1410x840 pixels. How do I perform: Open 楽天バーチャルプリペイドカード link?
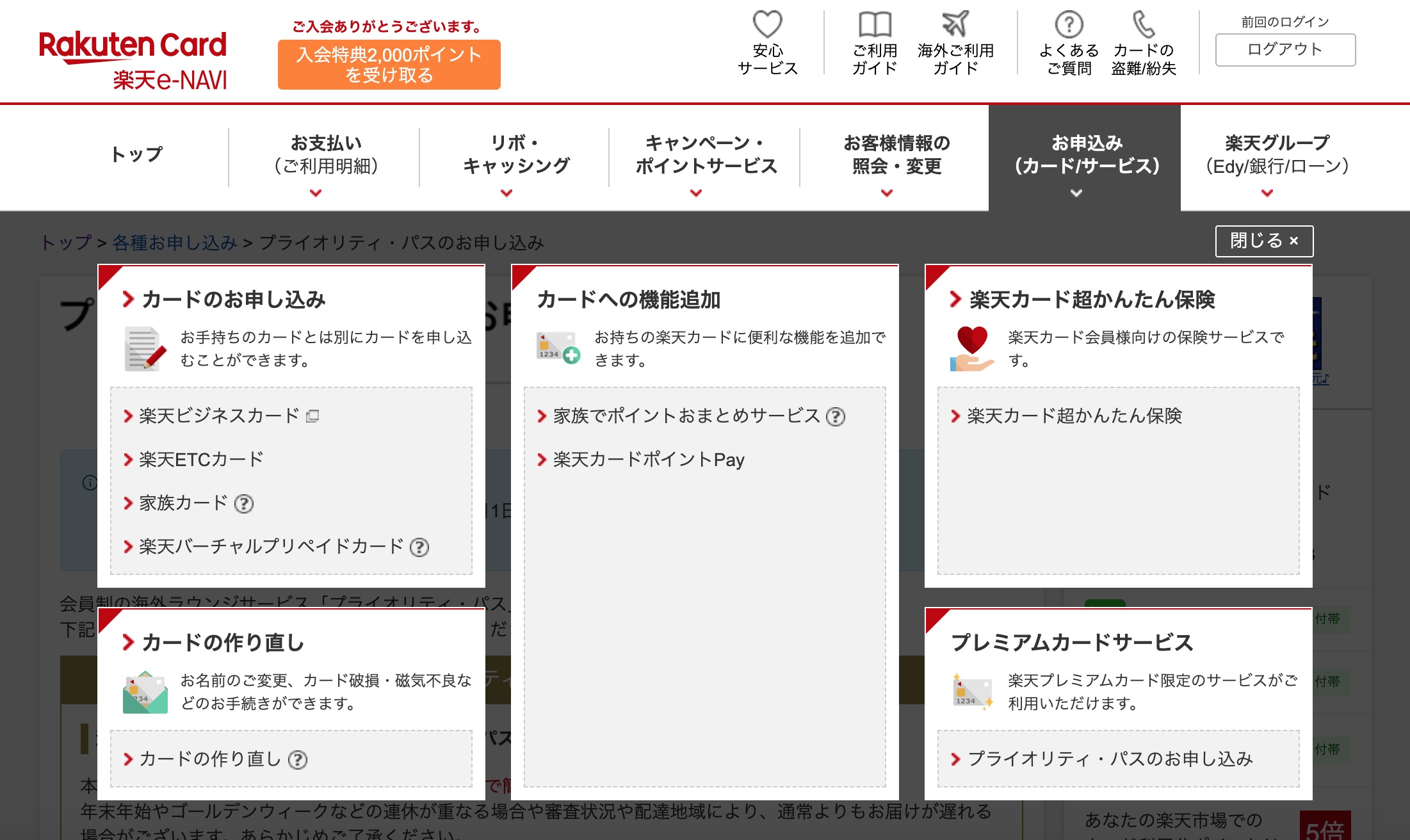click(272, 547)
